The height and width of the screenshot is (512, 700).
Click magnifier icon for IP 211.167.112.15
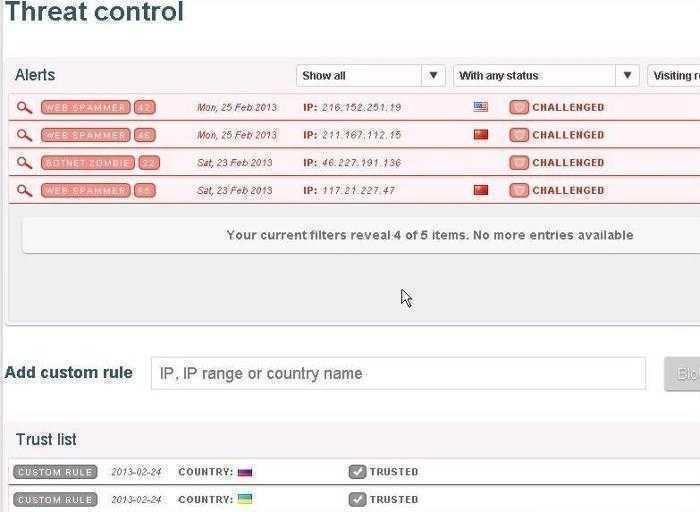pyautogui.click(x=24, y=135)
